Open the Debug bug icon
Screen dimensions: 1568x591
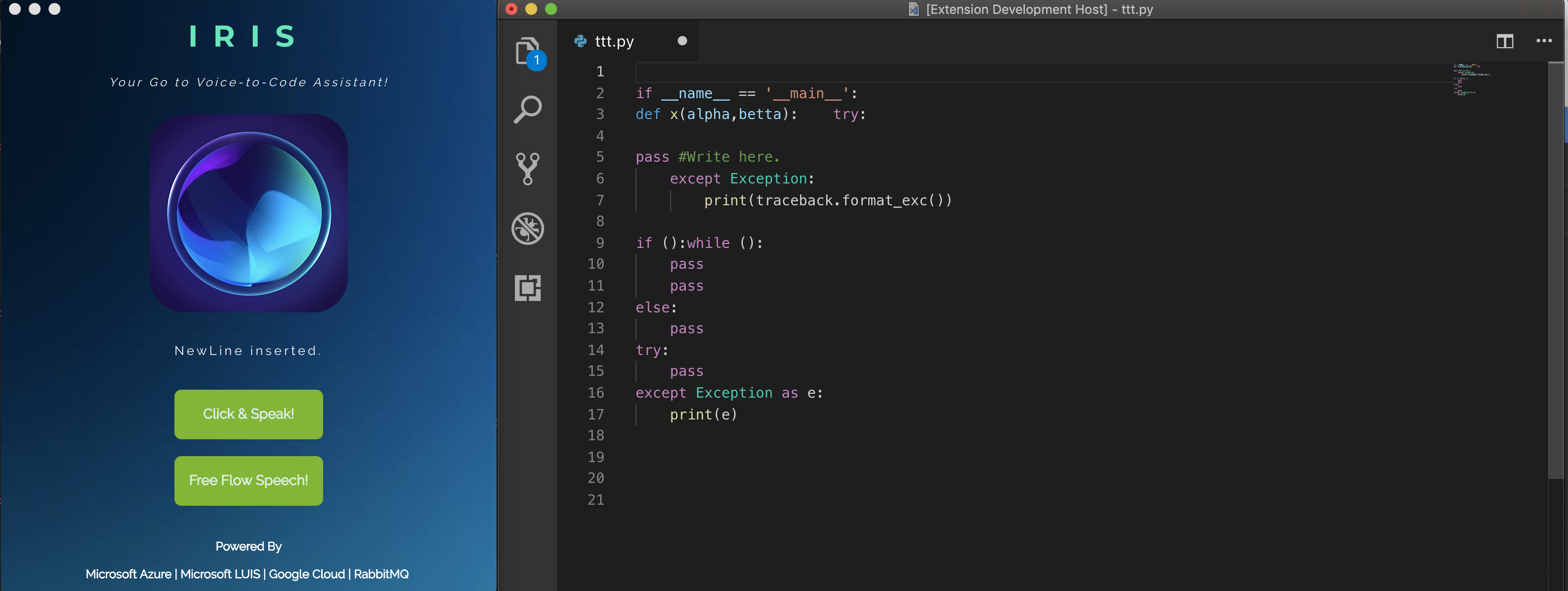click(527, 229)
